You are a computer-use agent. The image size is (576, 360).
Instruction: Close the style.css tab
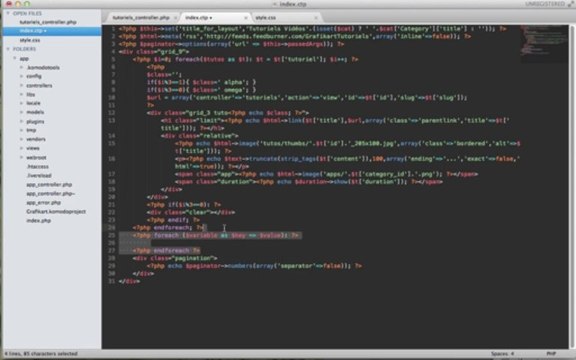(x=316, y=18)
